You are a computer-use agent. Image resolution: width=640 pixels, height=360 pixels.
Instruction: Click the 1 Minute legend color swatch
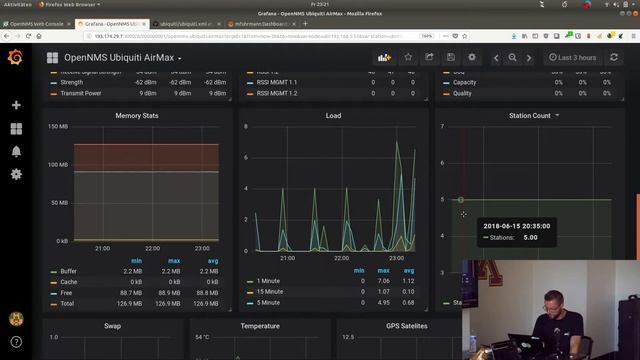pyautogui.click(x=250, y=282)
